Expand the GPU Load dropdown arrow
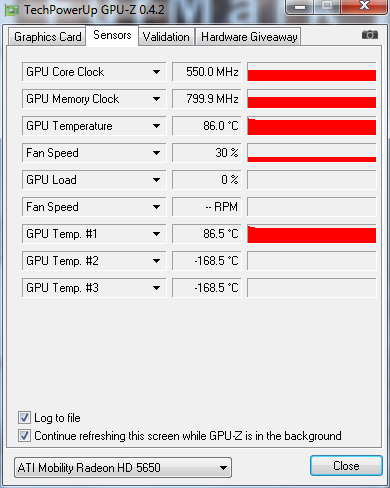 point(156,180)
